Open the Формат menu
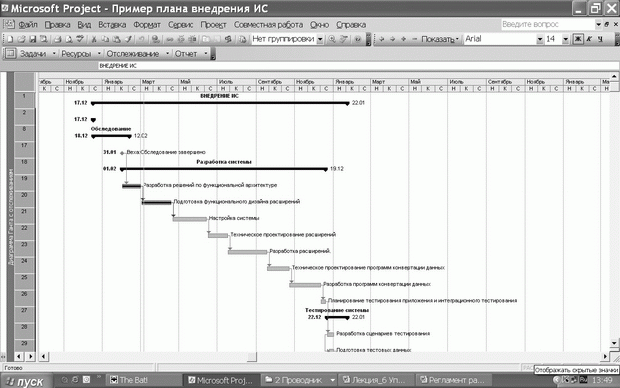620x388 pixels. (x=147, y=25)
